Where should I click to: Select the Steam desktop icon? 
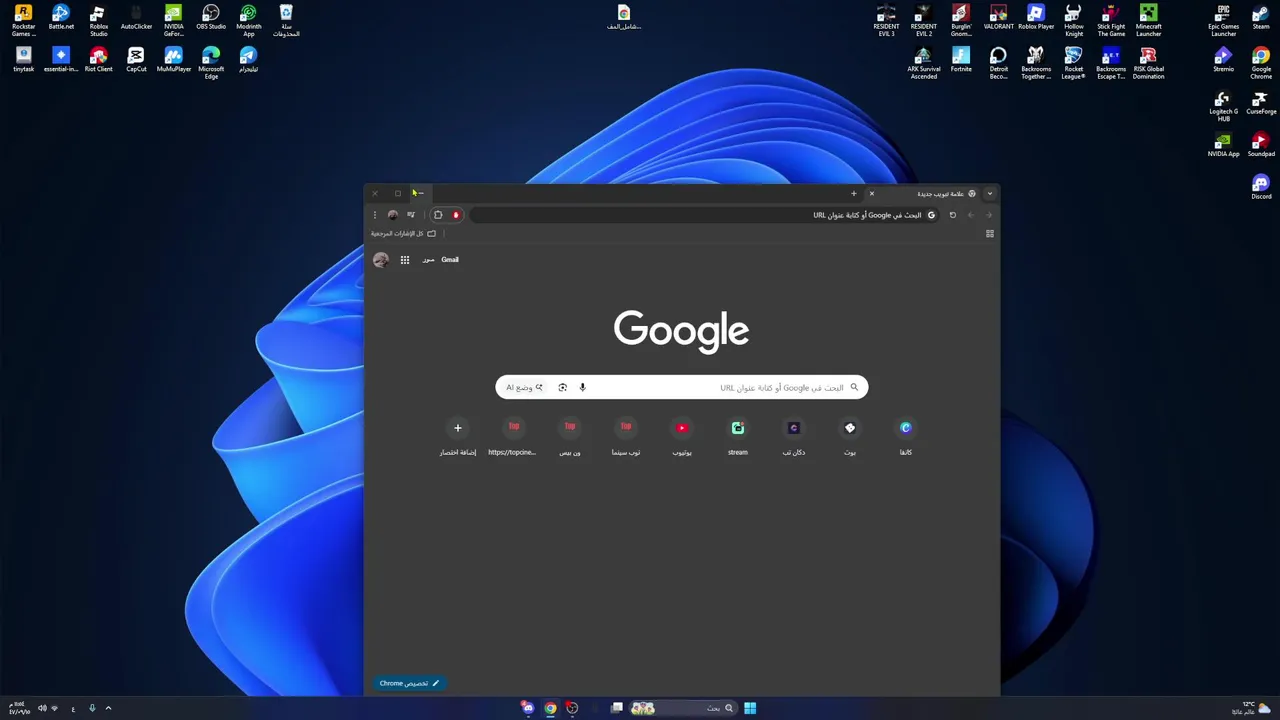point(1261,17)
